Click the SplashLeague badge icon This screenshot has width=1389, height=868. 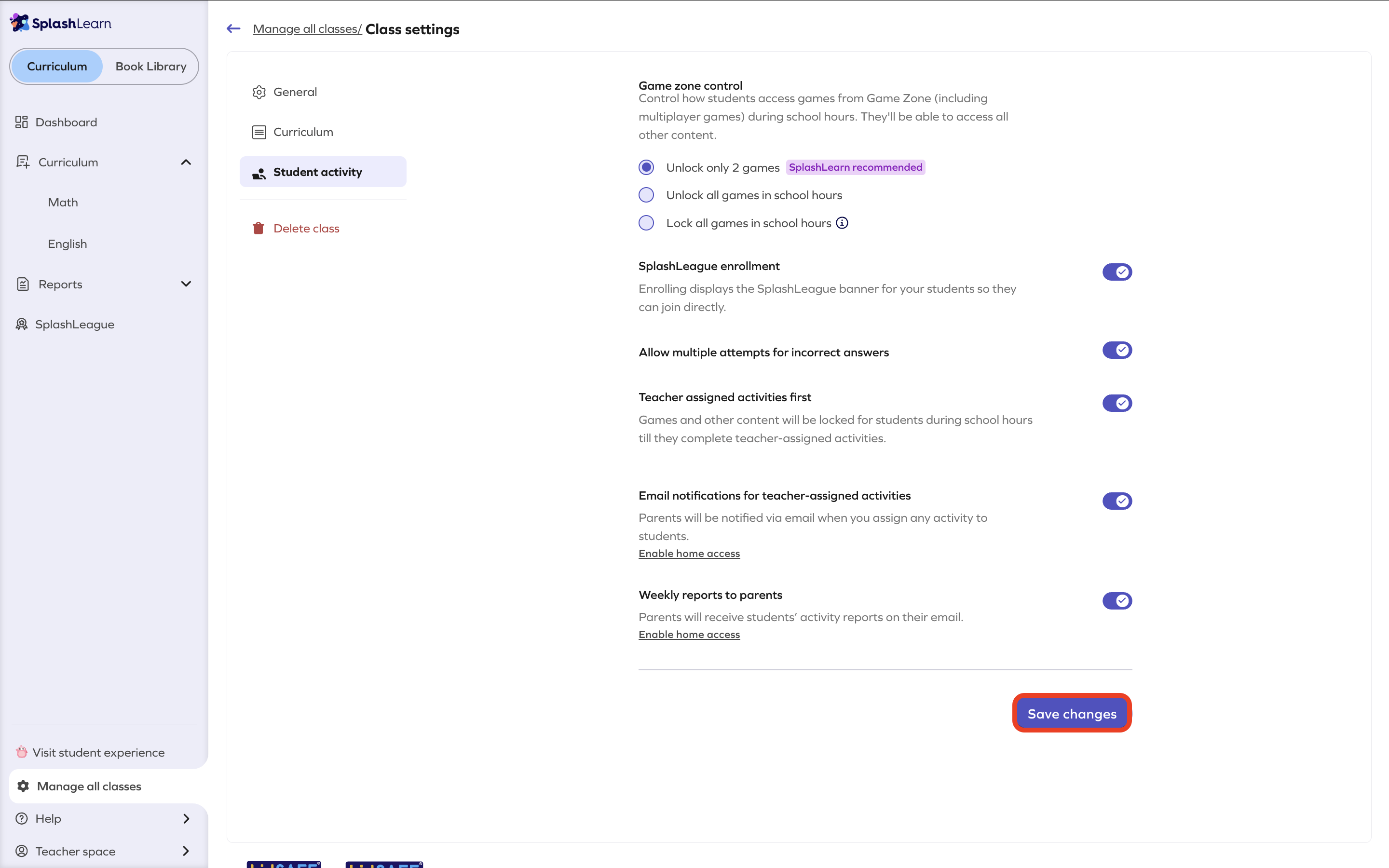[22, 325]
